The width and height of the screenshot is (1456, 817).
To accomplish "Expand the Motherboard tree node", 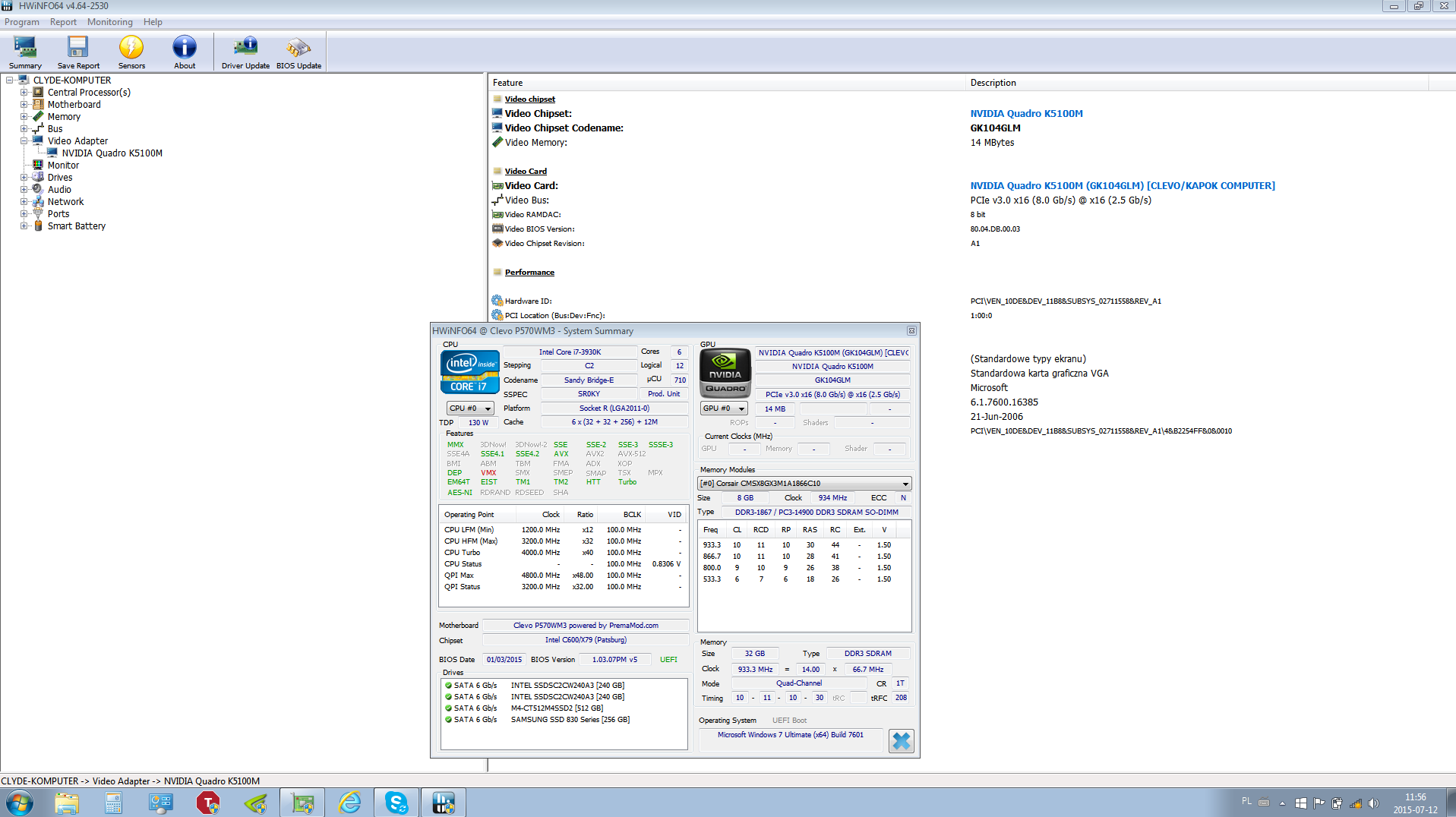I will (24, 104).
